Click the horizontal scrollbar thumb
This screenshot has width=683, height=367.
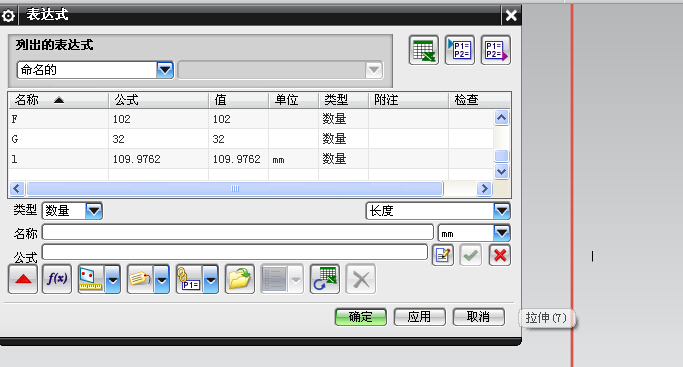[235, 189]
